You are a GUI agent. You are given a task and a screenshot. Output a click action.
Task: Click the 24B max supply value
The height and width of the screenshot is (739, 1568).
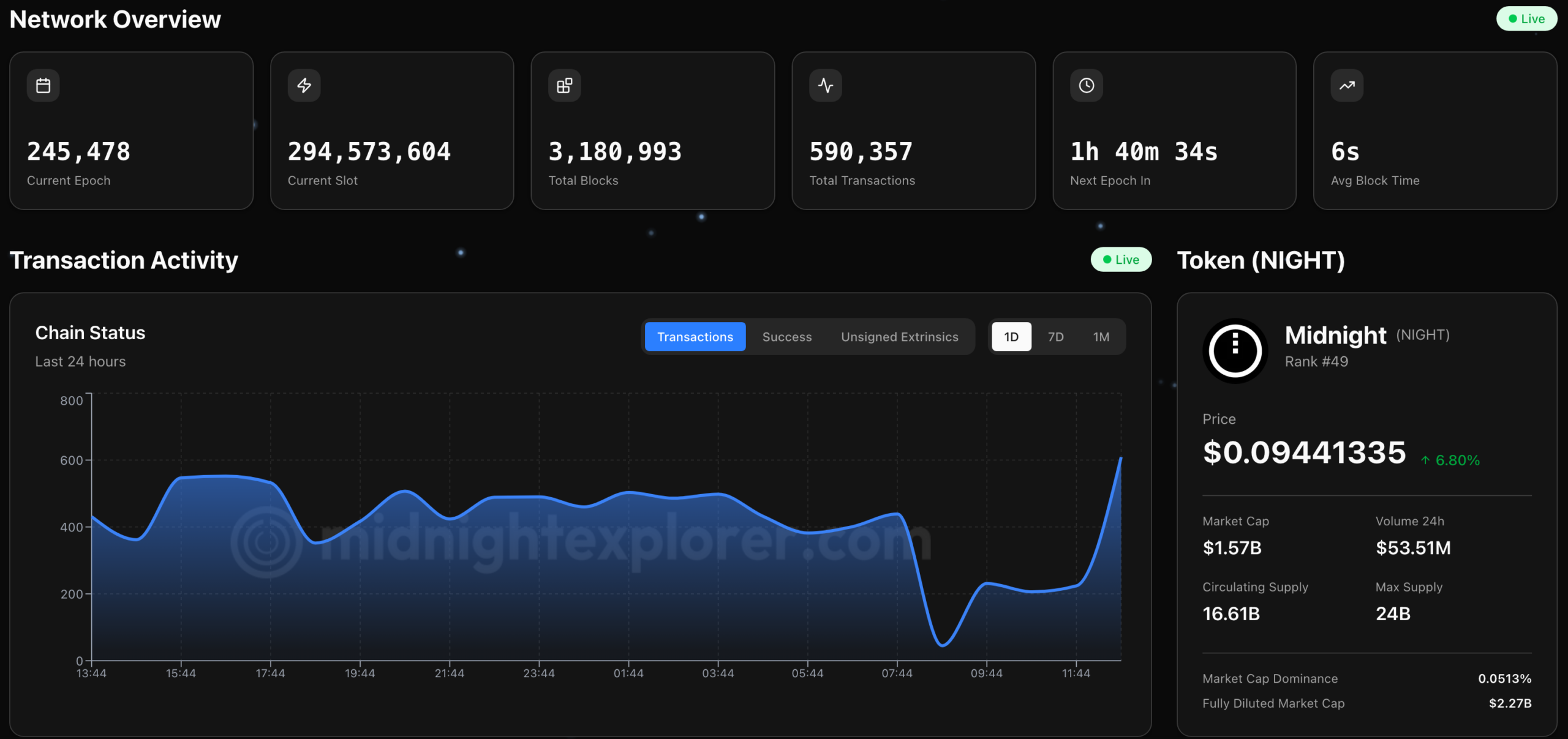tap(1393, 614)
